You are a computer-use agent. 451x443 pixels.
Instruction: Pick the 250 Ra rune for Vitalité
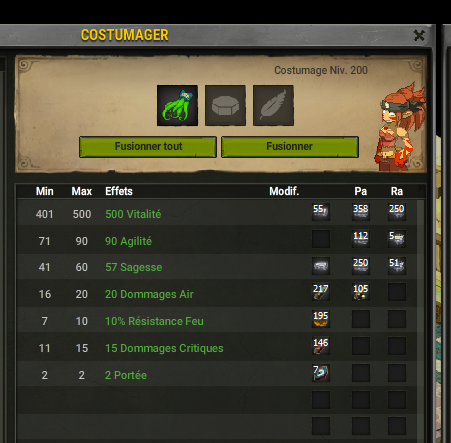coord(397,212)
